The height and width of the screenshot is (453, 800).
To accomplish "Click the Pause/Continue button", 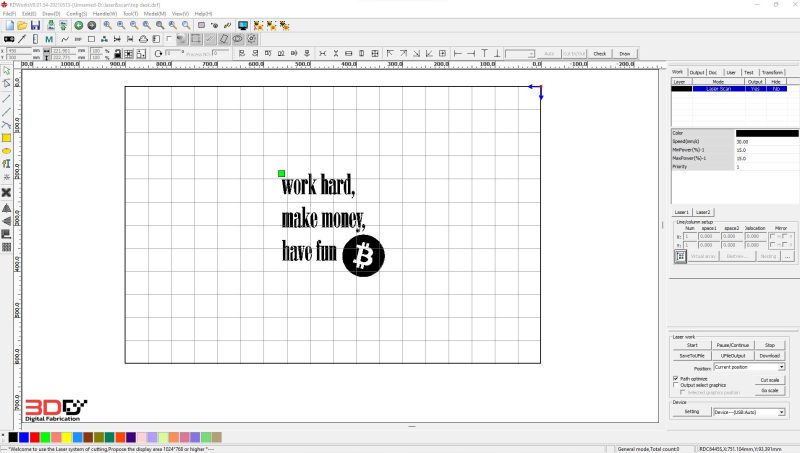I will tap(733, 345).
